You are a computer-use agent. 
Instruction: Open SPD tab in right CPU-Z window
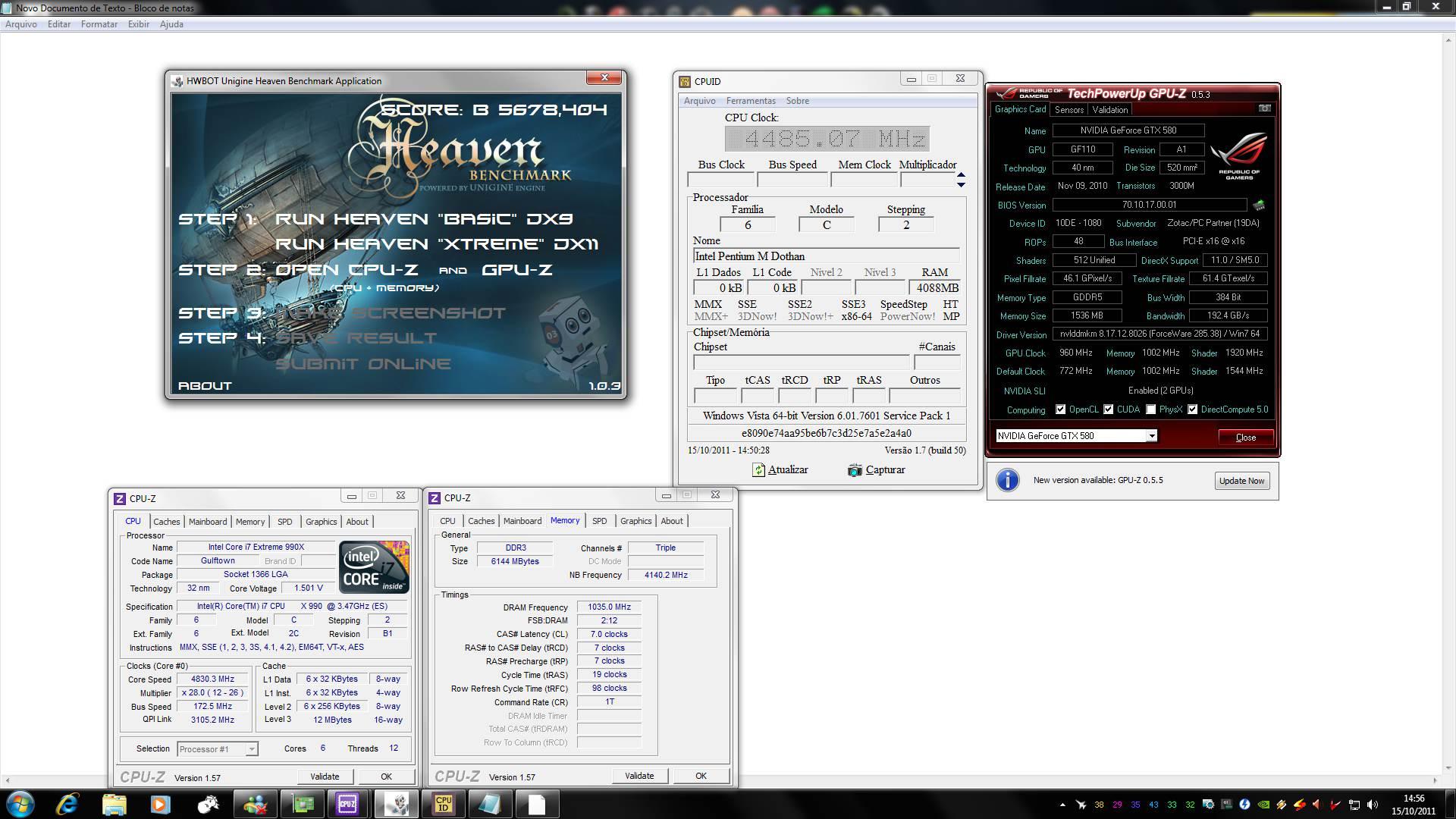pyautogui.click(x=599, y=521)
